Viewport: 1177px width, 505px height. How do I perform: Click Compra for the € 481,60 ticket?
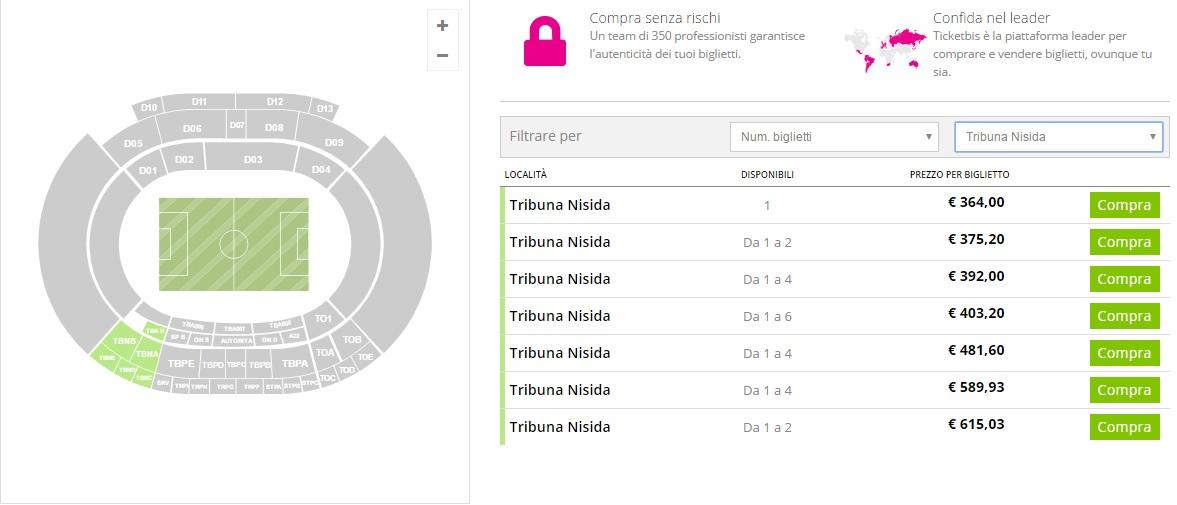pos(1124,353)
